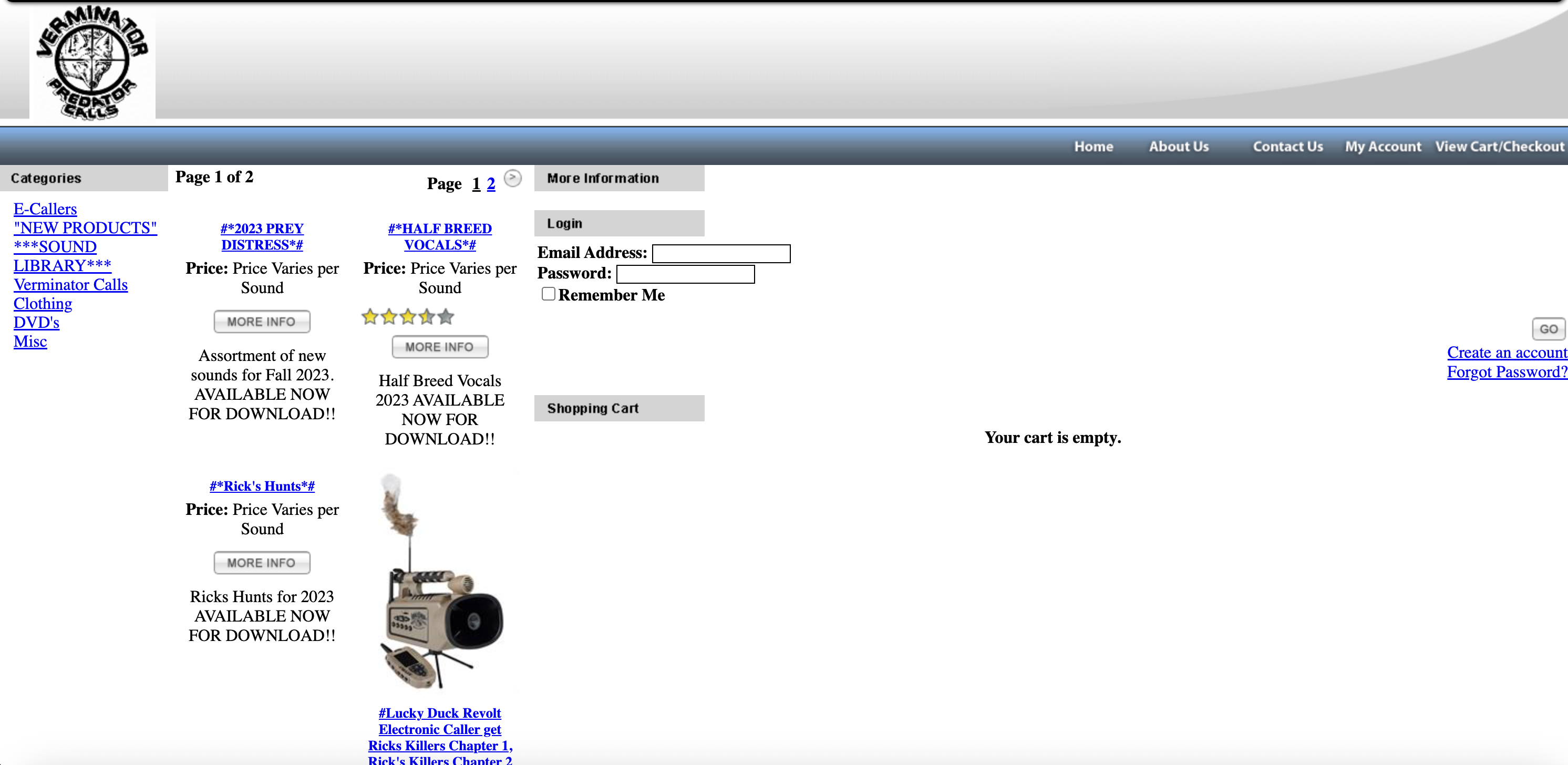1568x765 pixels.
Task: Open Contact Us in navigation bar
Action: click(1287, 147)
